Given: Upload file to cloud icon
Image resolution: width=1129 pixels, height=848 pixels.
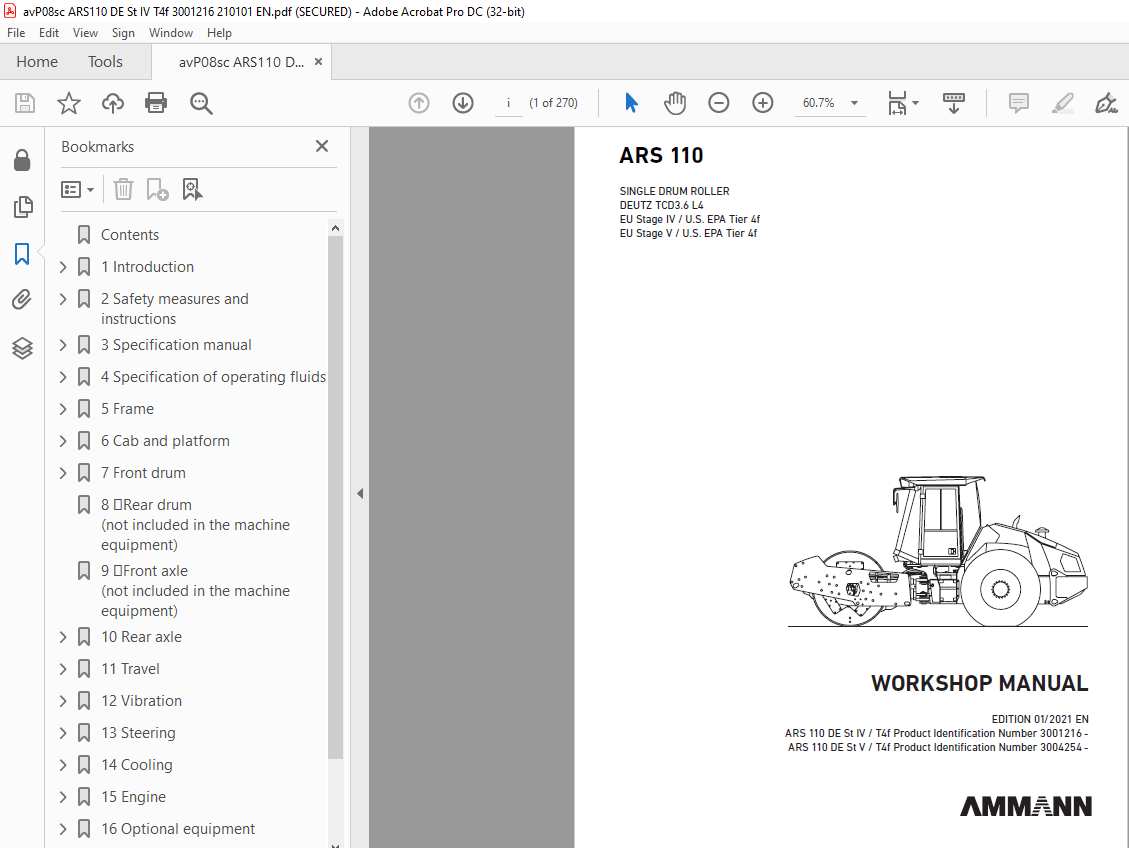Looking at the screenshot, I should 112,103.
